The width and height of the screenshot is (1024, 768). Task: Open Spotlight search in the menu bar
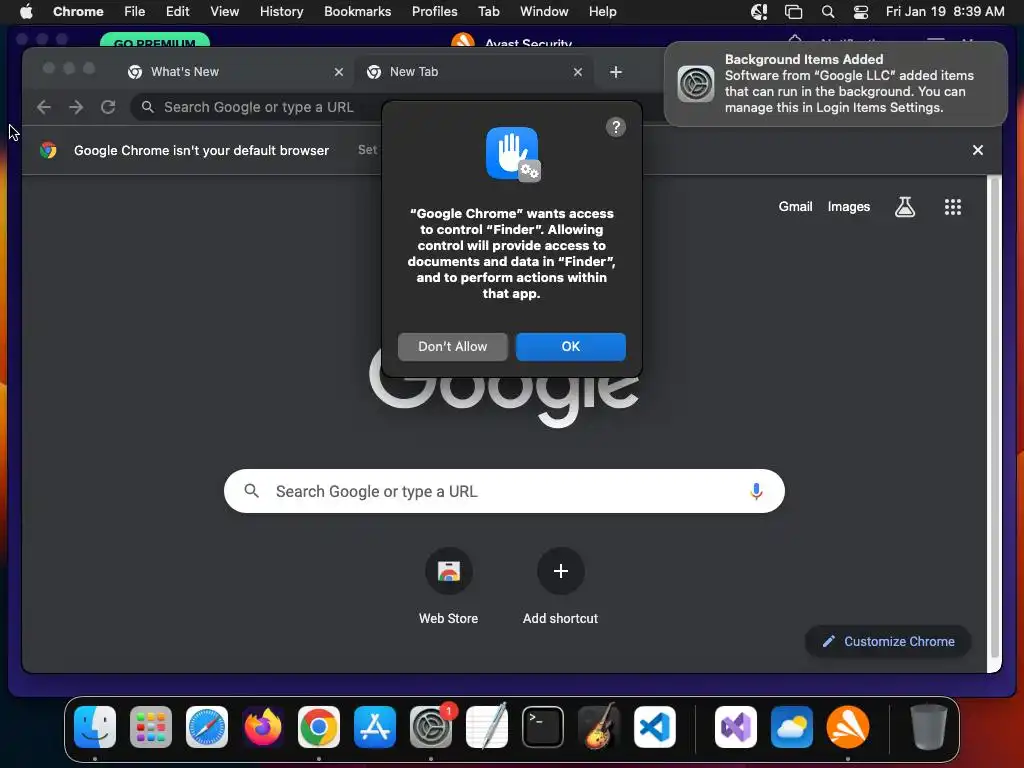pyautogui.click(x=827, y=11)
